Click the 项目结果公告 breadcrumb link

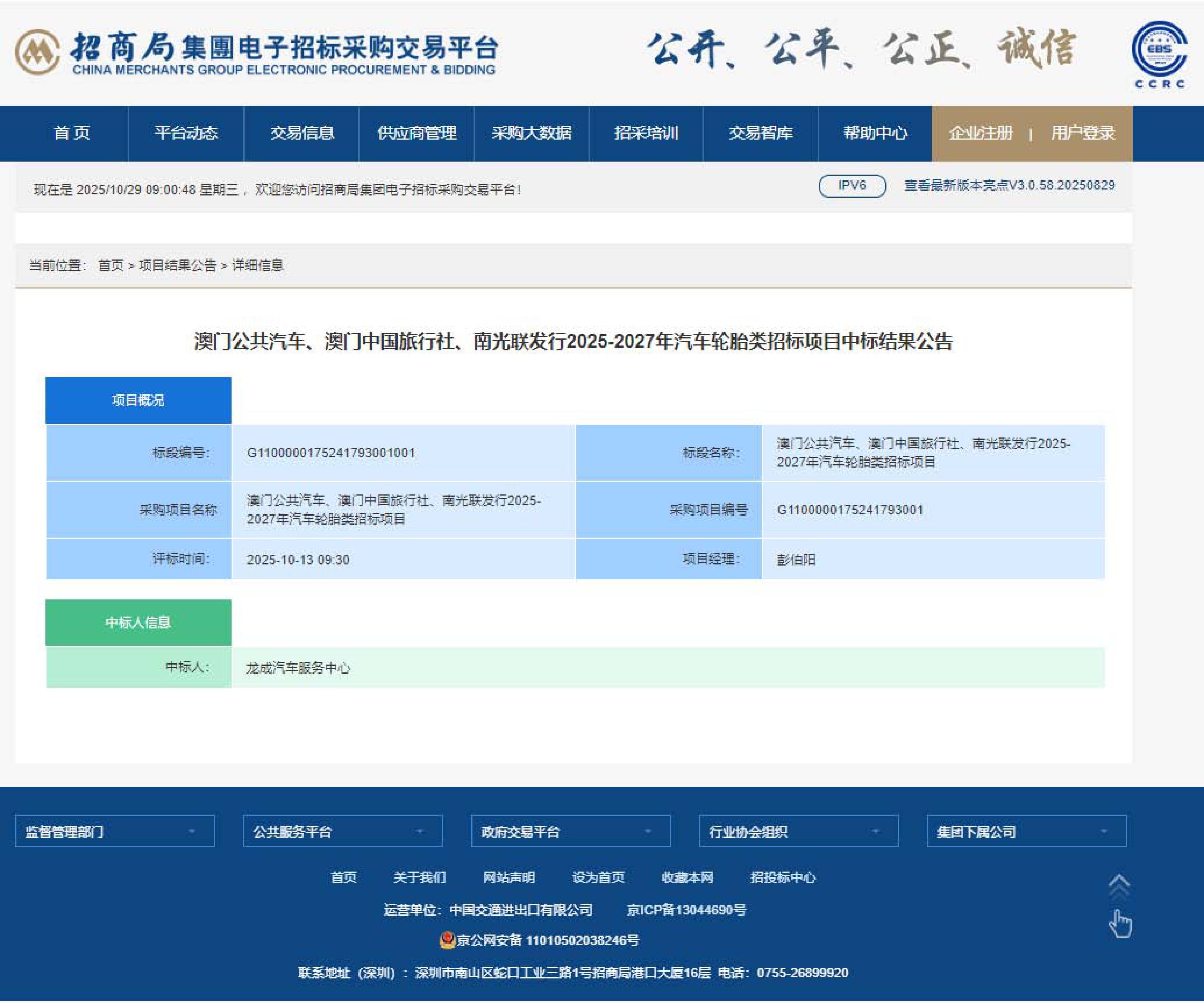178,265
